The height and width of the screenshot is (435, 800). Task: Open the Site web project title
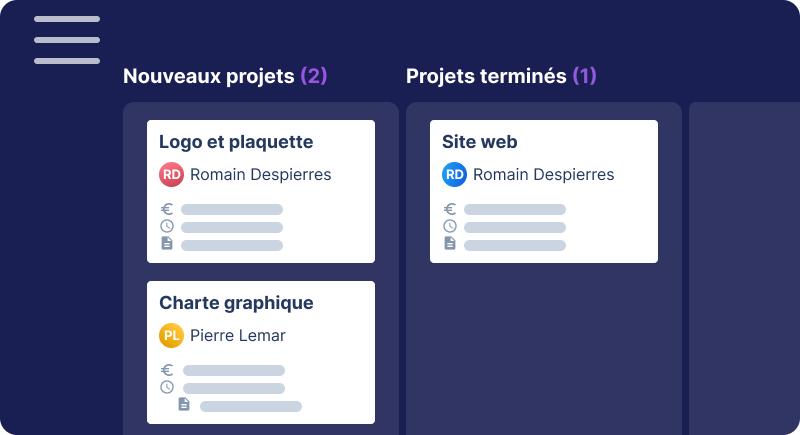[x=480, y=142]
